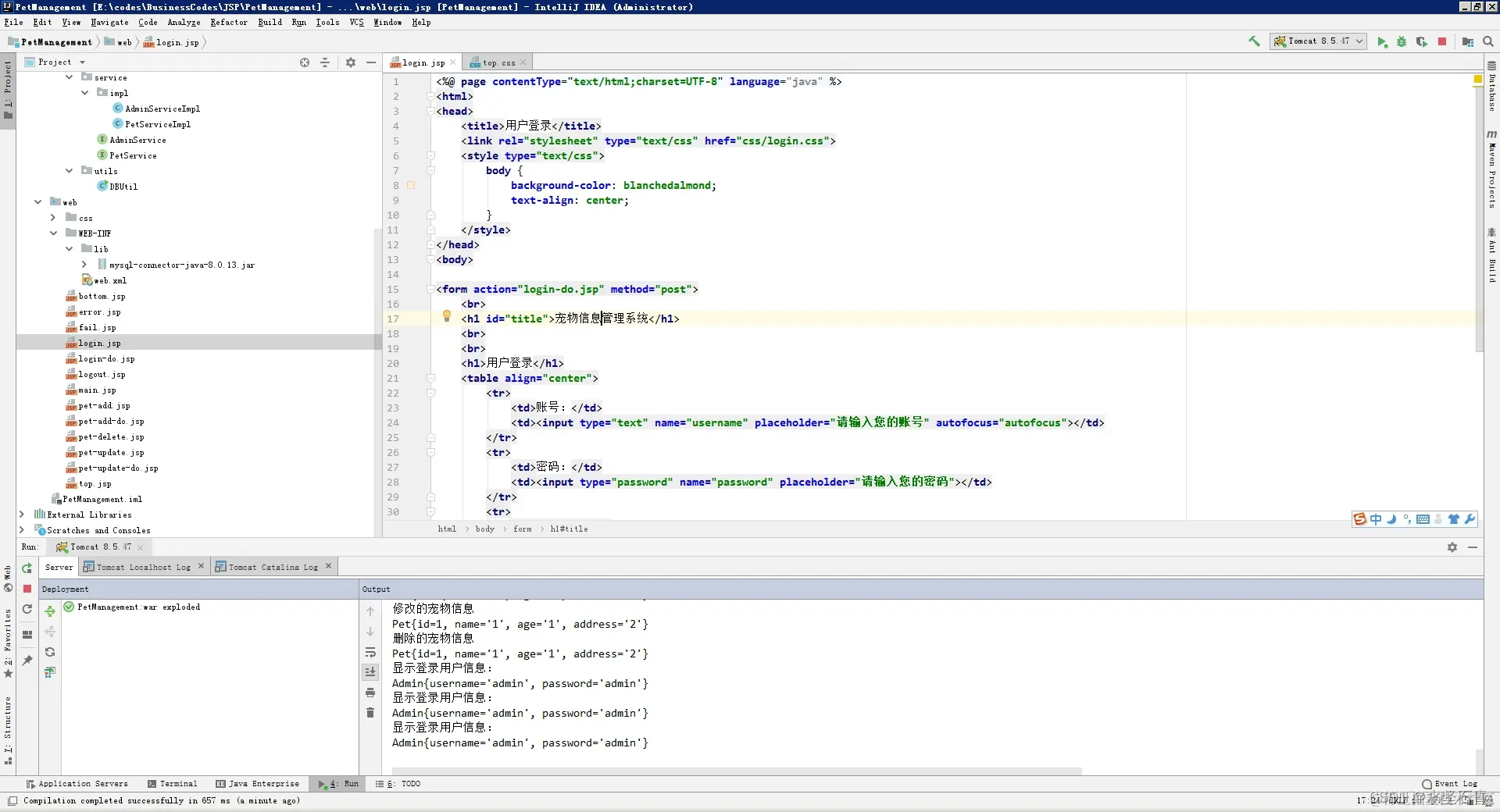The image size is (1500, 812).
Task: Open Sogou soft keyboard icon
Action: click(x=1423, y=519)
